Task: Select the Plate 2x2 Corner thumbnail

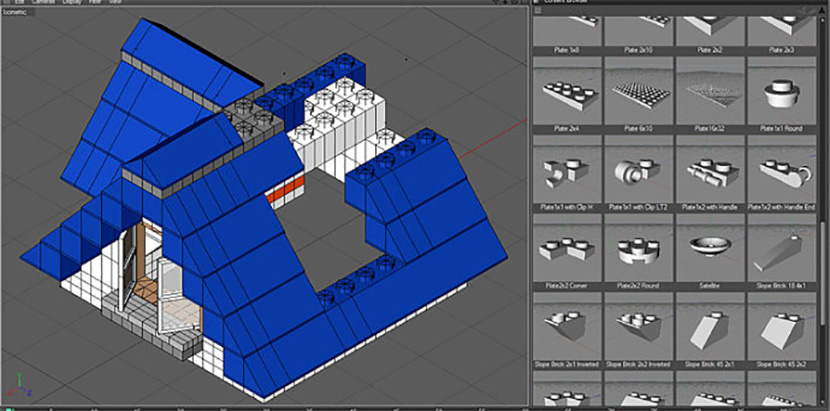Action: [x=567, y=247]
